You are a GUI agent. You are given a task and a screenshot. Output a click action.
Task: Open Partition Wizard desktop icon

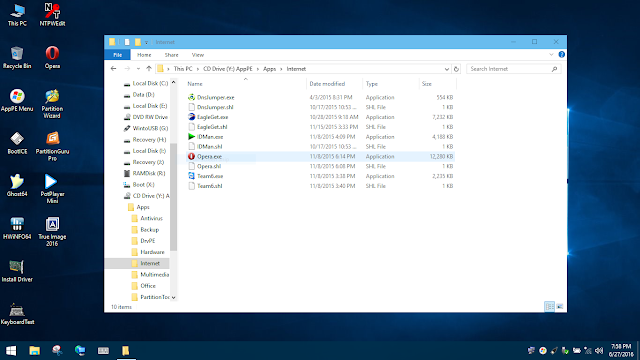pos(52,104)
